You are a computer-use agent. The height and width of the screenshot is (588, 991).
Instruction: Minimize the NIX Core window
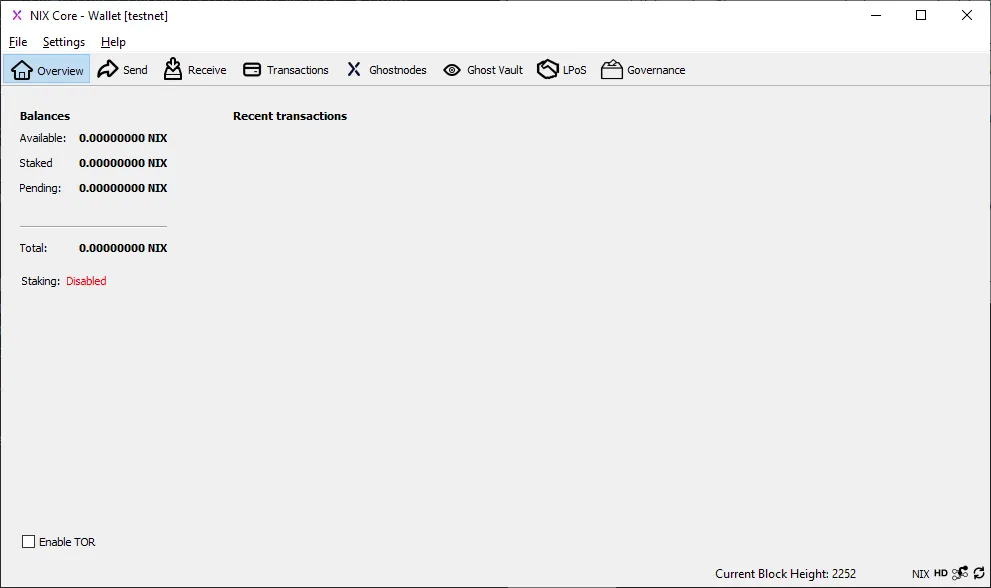point(876,15)
